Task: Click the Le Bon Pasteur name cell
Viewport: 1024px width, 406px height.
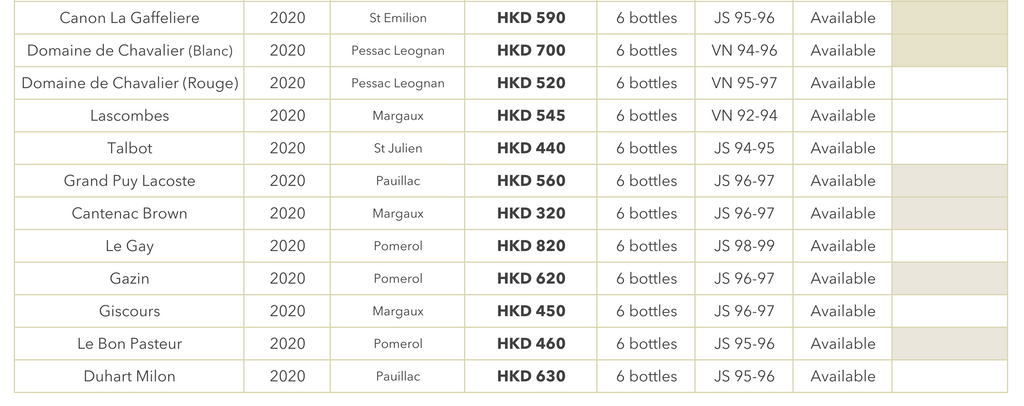Action: pyautogui.click(x=129, y=344)
